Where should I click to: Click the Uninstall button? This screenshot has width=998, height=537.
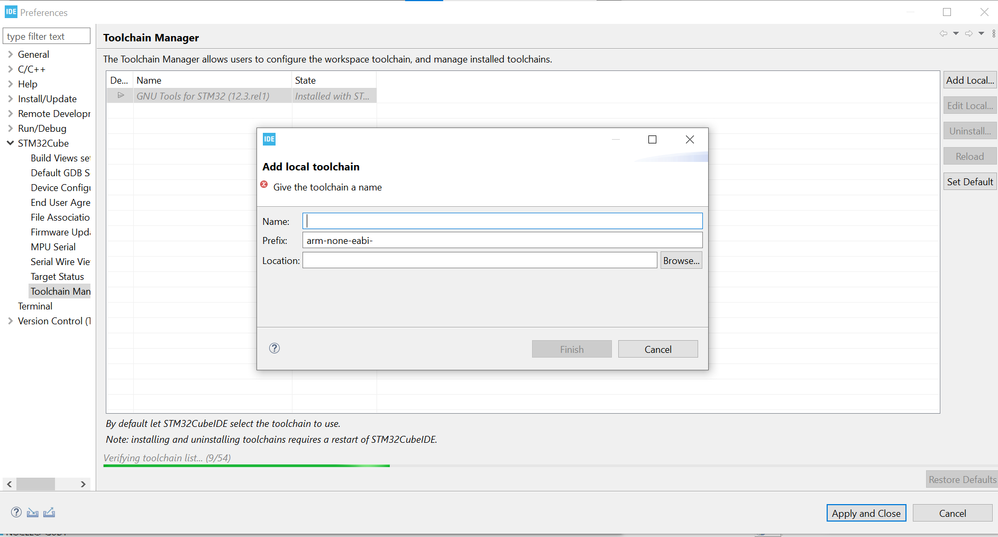tap(969, 131)
